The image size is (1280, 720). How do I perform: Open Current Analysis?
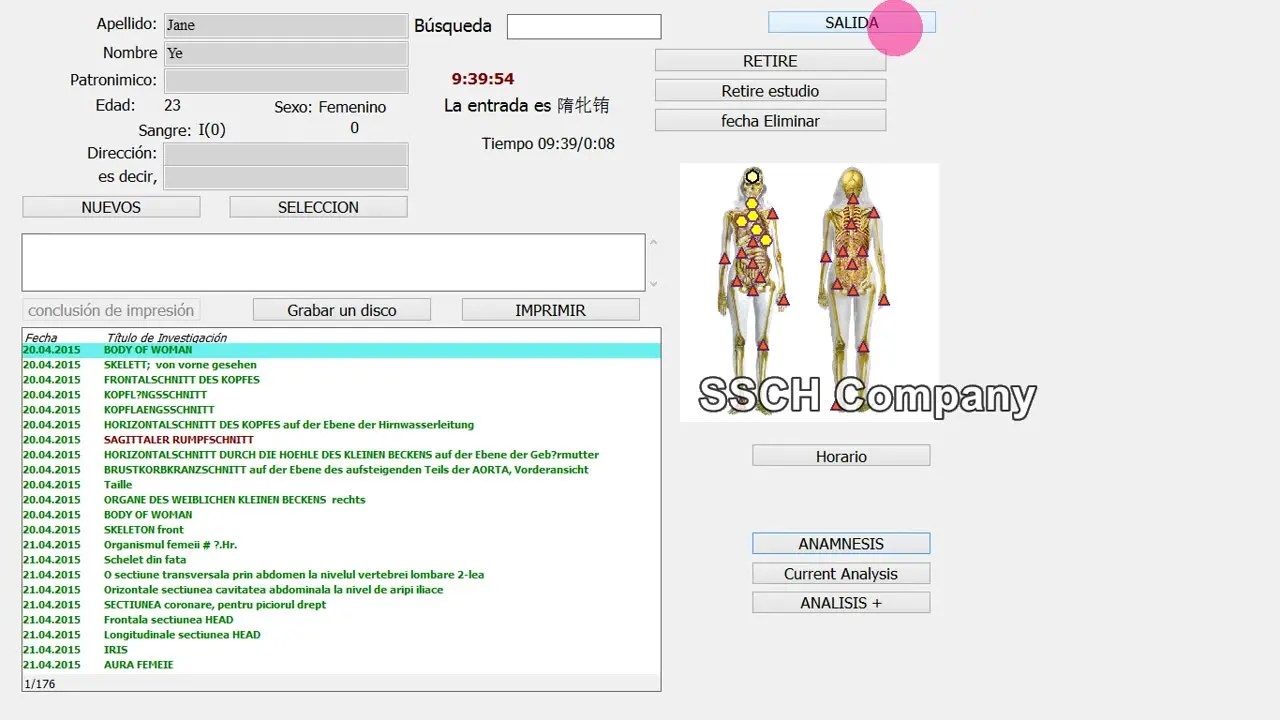pos(841,574)
